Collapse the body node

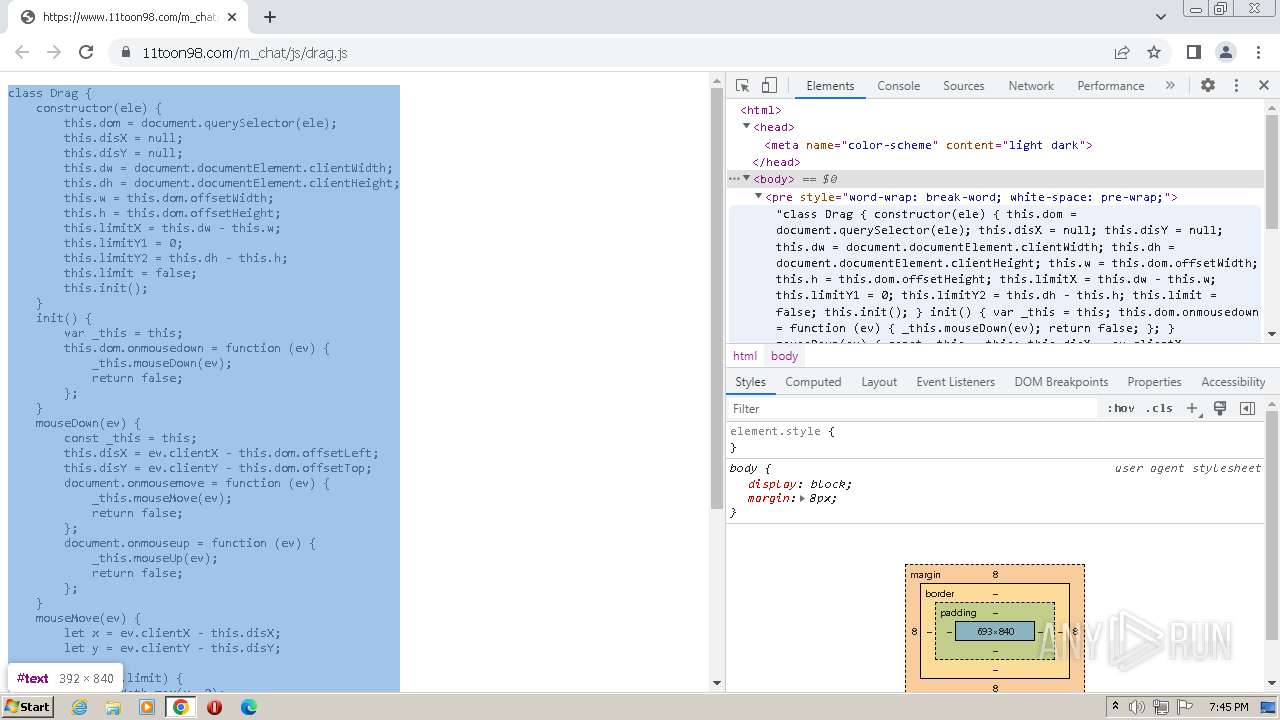click(x=746, y=179)
